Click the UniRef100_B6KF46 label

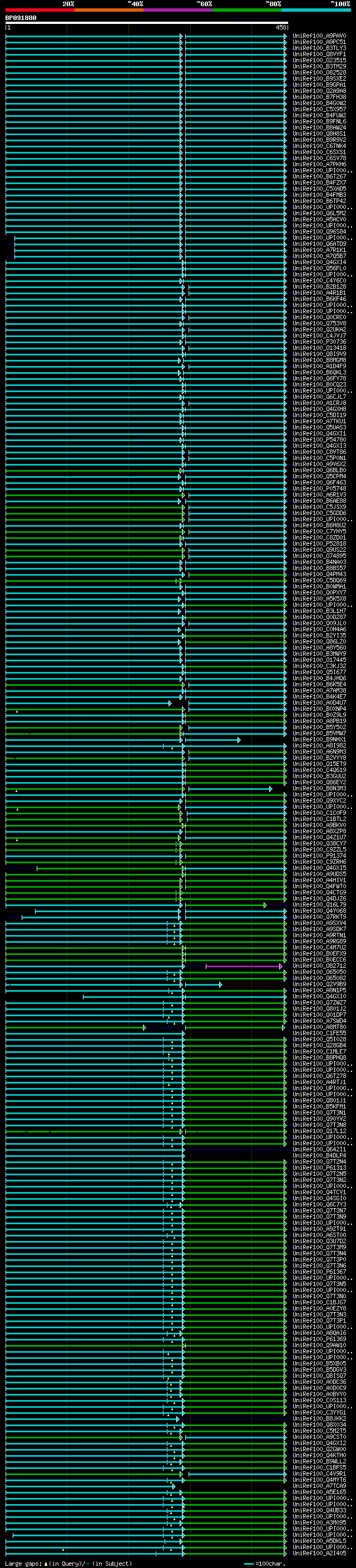click(x=319, y=299)
